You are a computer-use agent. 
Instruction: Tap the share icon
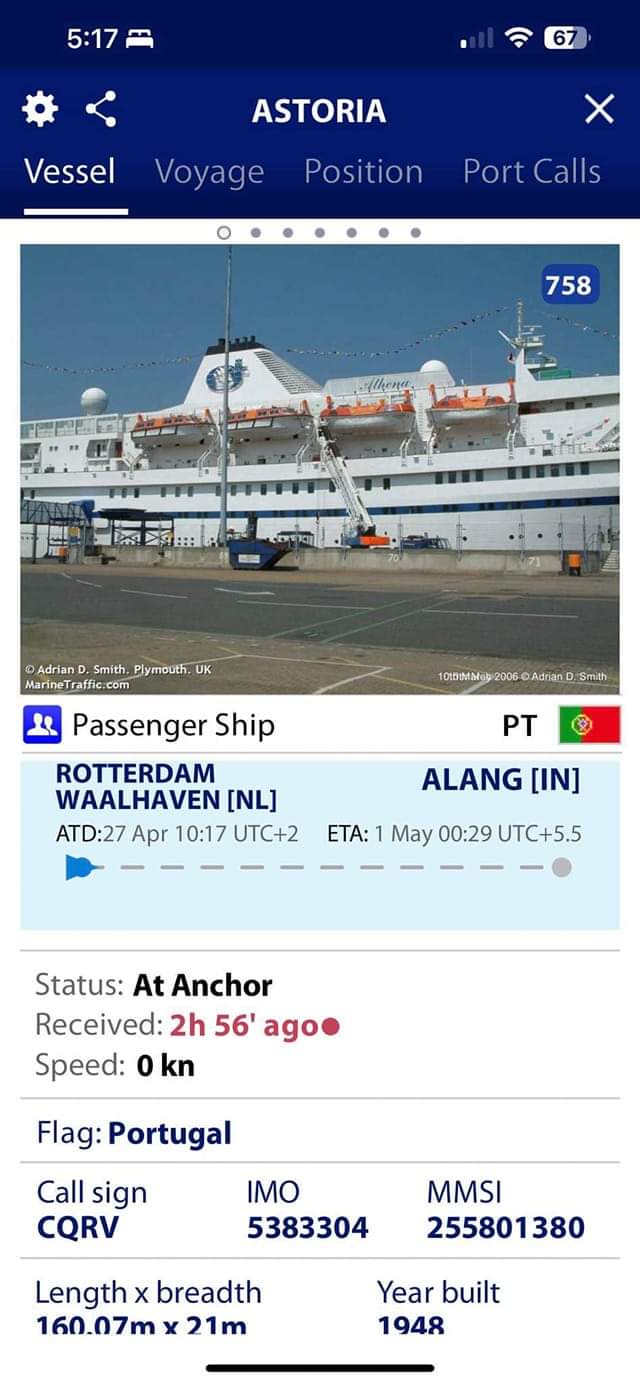[100, 109]
